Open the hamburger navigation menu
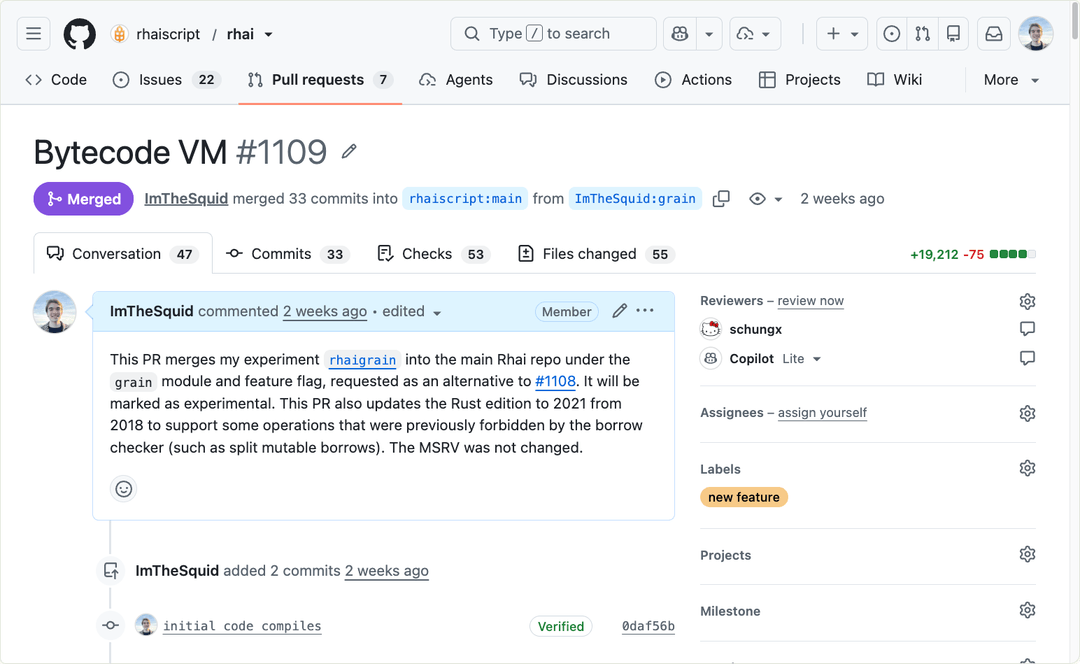The height and width of the screenshot is (664, 1080). (34, 34)
